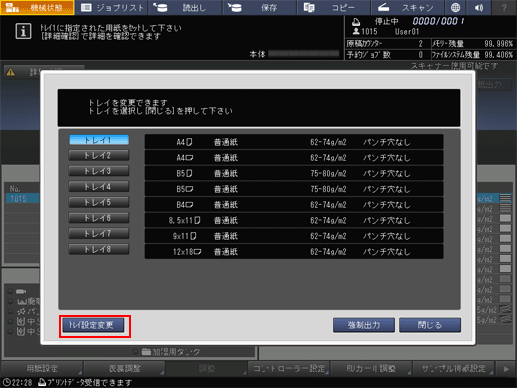Screen dimensions: 517x388
Task: Select トレイ4 tray button
Action: pos(99,187)
